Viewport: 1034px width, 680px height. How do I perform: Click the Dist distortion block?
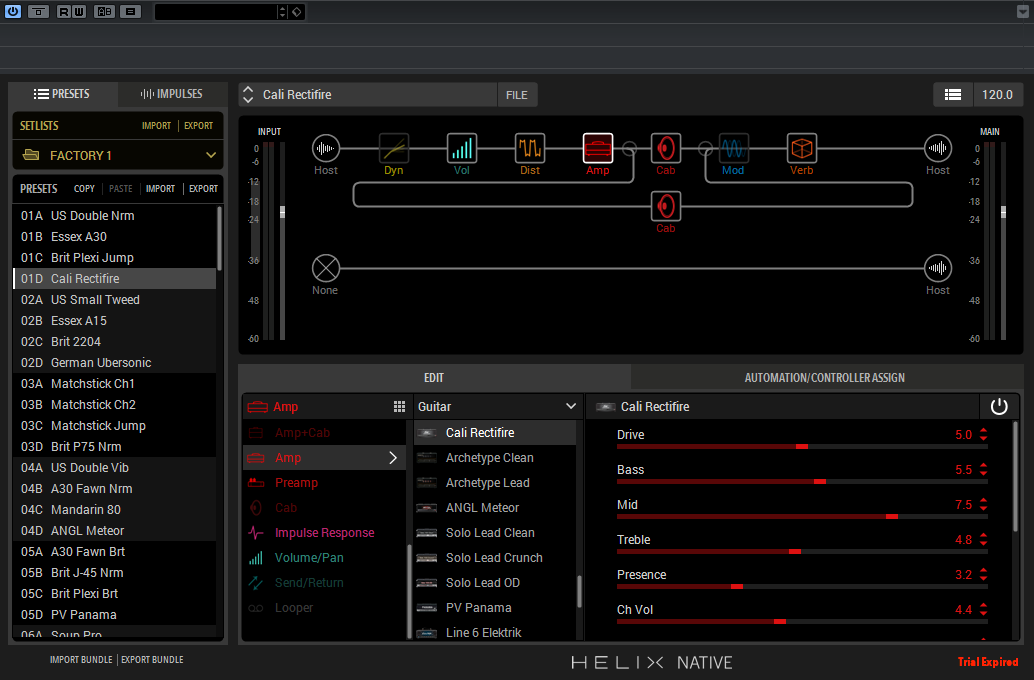(x=530, y=148)
